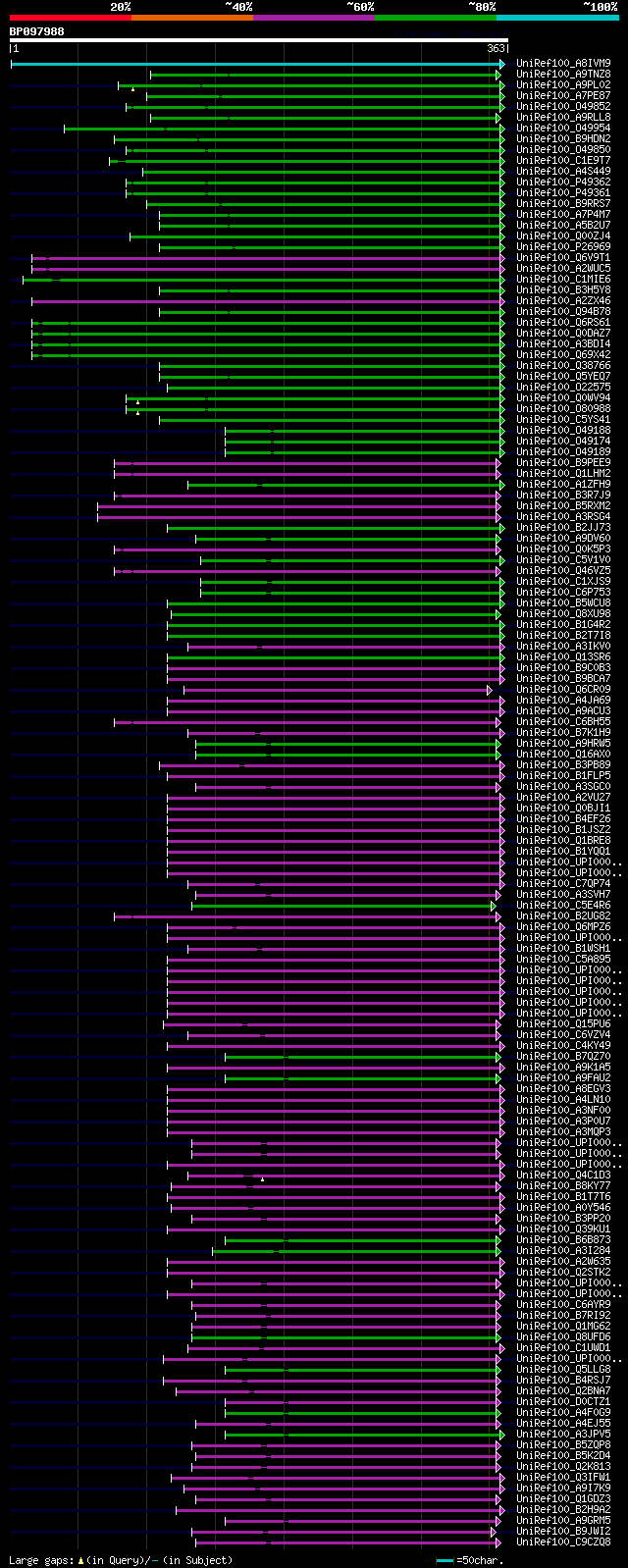
Task: Select UniRef100_A3BDI4 label
Action: click(563, 344)
